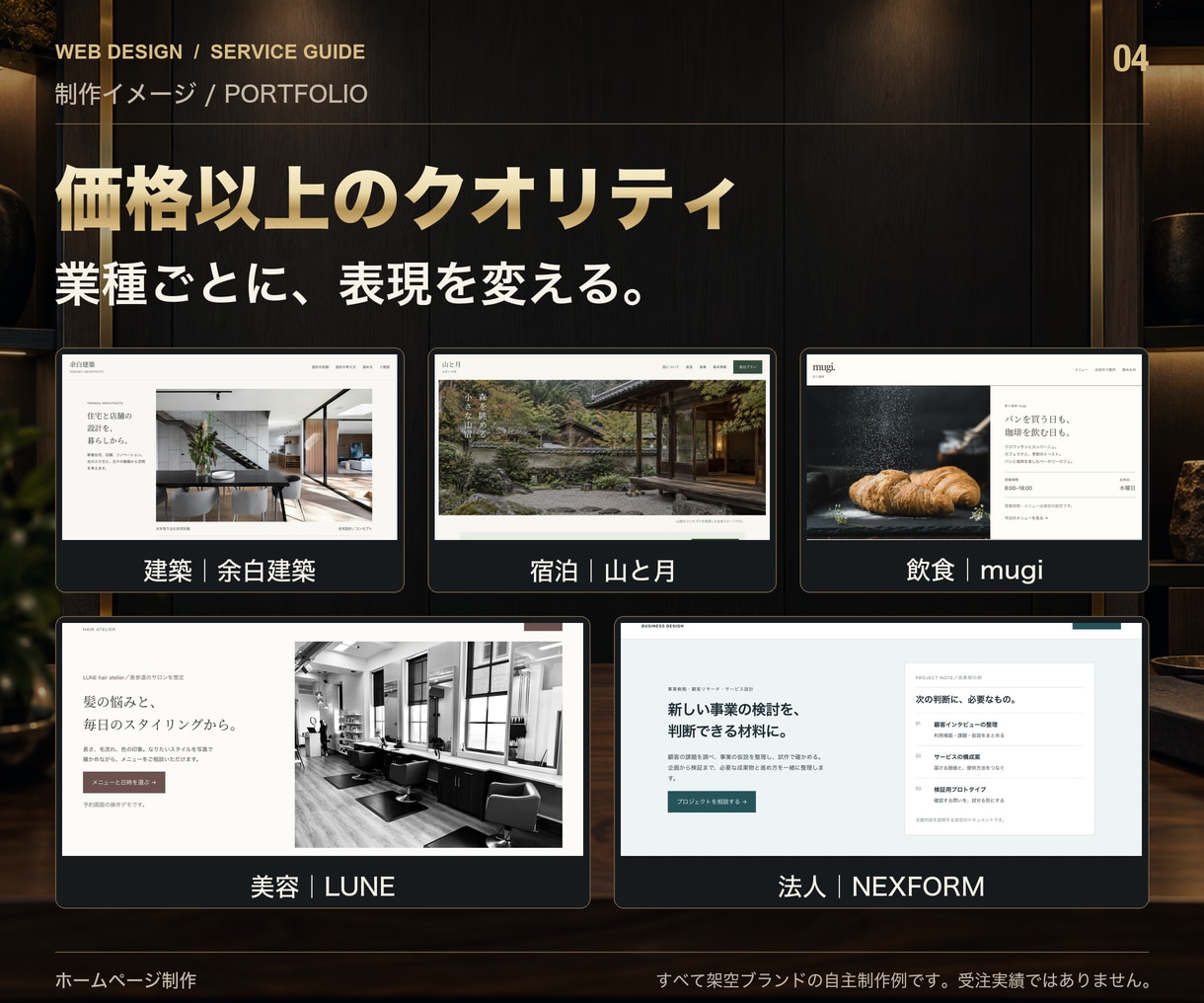
Task: Click the 制作イメージ / PORTFOLIO text
Action: pos(211,94)
